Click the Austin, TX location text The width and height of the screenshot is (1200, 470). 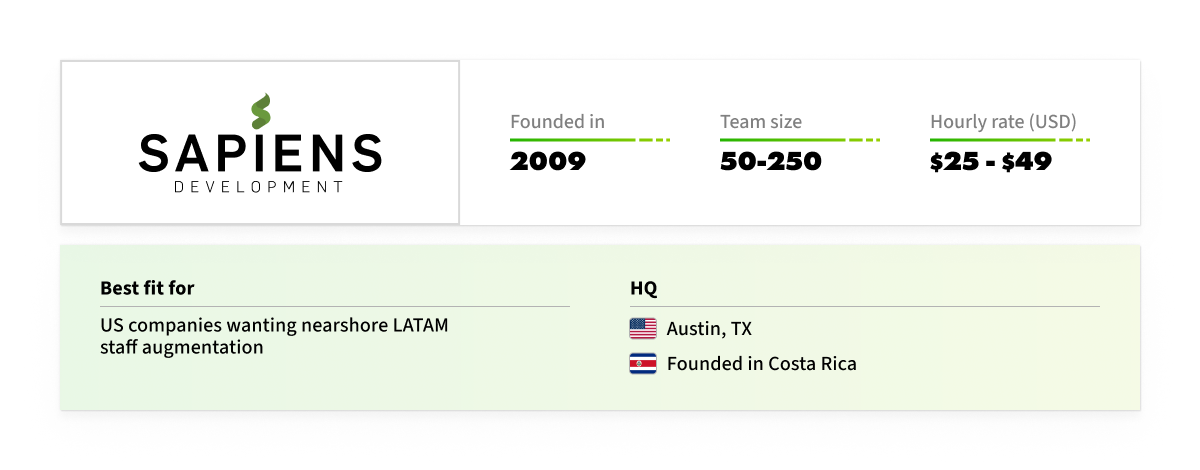tap(708, 329)
